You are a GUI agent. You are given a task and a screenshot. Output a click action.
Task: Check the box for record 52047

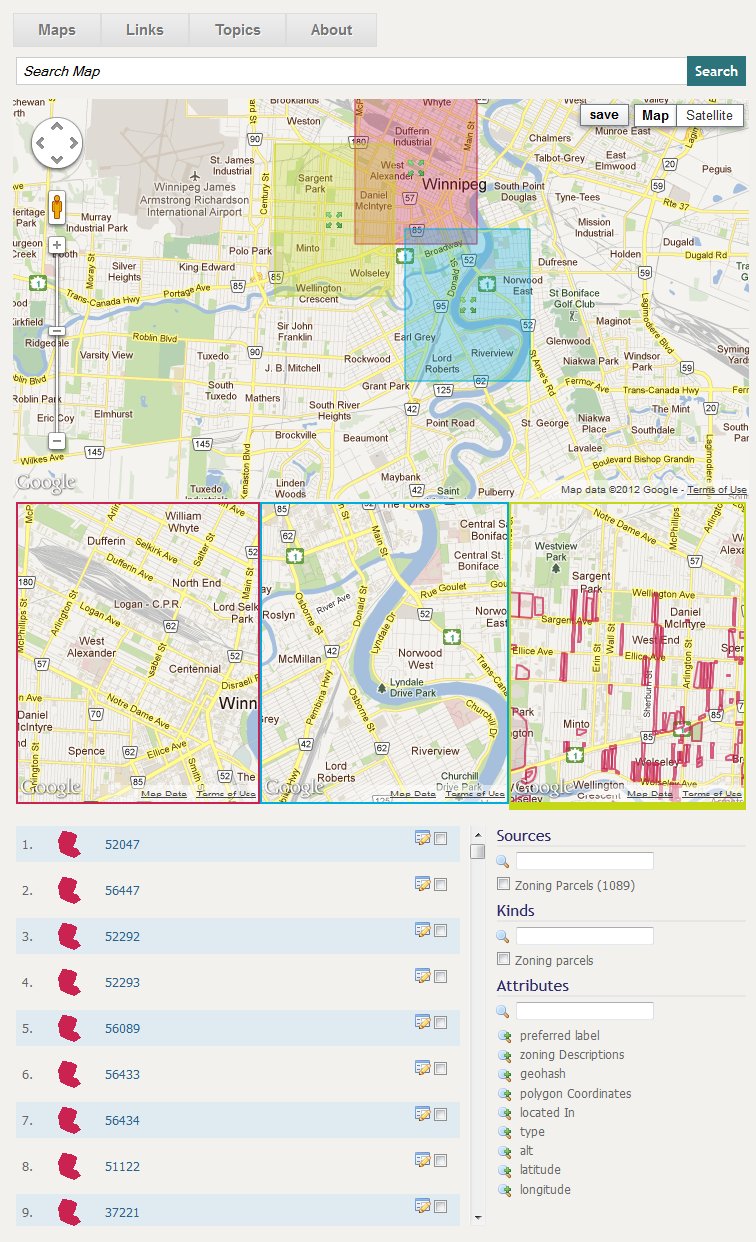click(x=441, y=839)
